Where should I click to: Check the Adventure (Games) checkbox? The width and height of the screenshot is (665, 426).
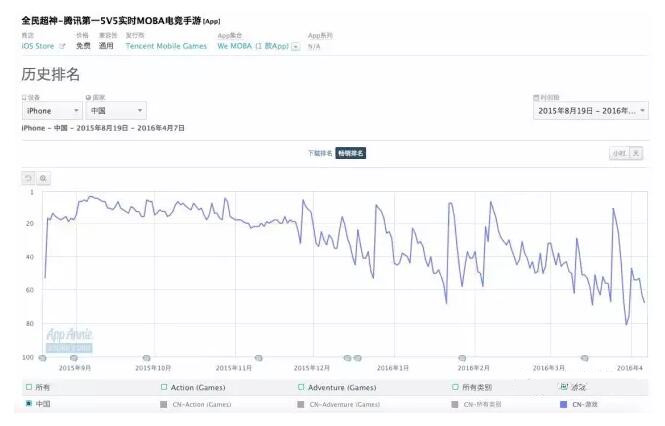point(301,387)
